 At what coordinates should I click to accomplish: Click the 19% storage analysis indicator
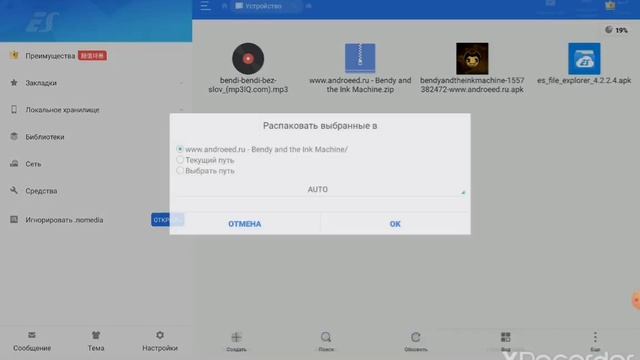coord(617,30)
